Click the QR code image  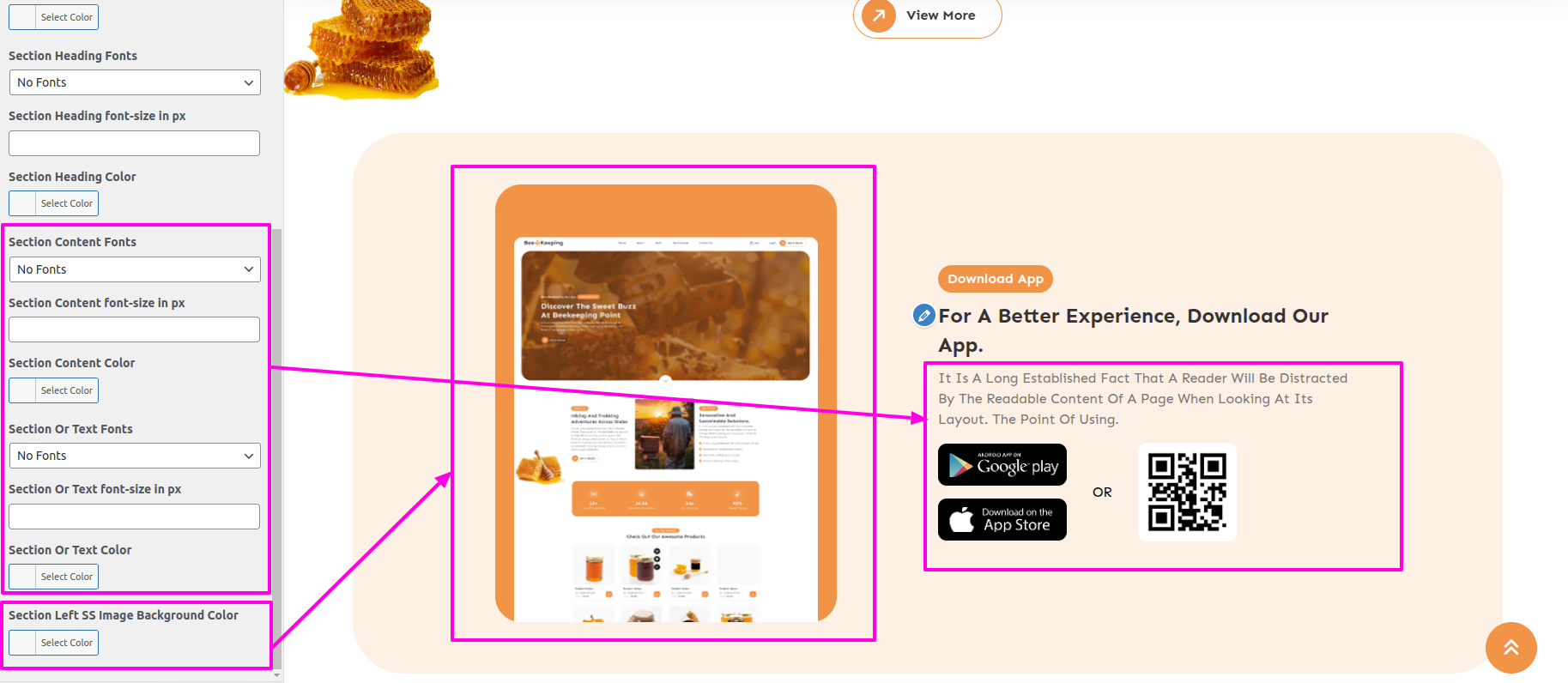pyautogui.click(x=1187, y=493)
